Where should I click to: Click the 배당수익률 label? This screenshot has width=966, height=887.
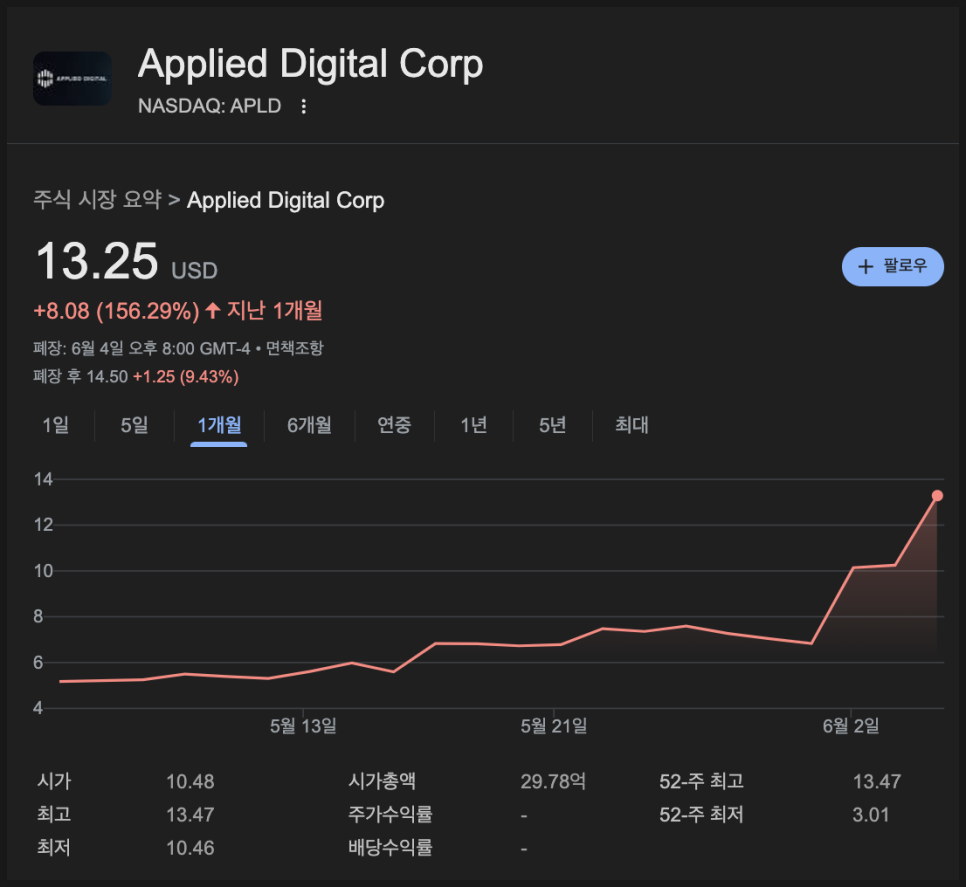click(391, 848)
